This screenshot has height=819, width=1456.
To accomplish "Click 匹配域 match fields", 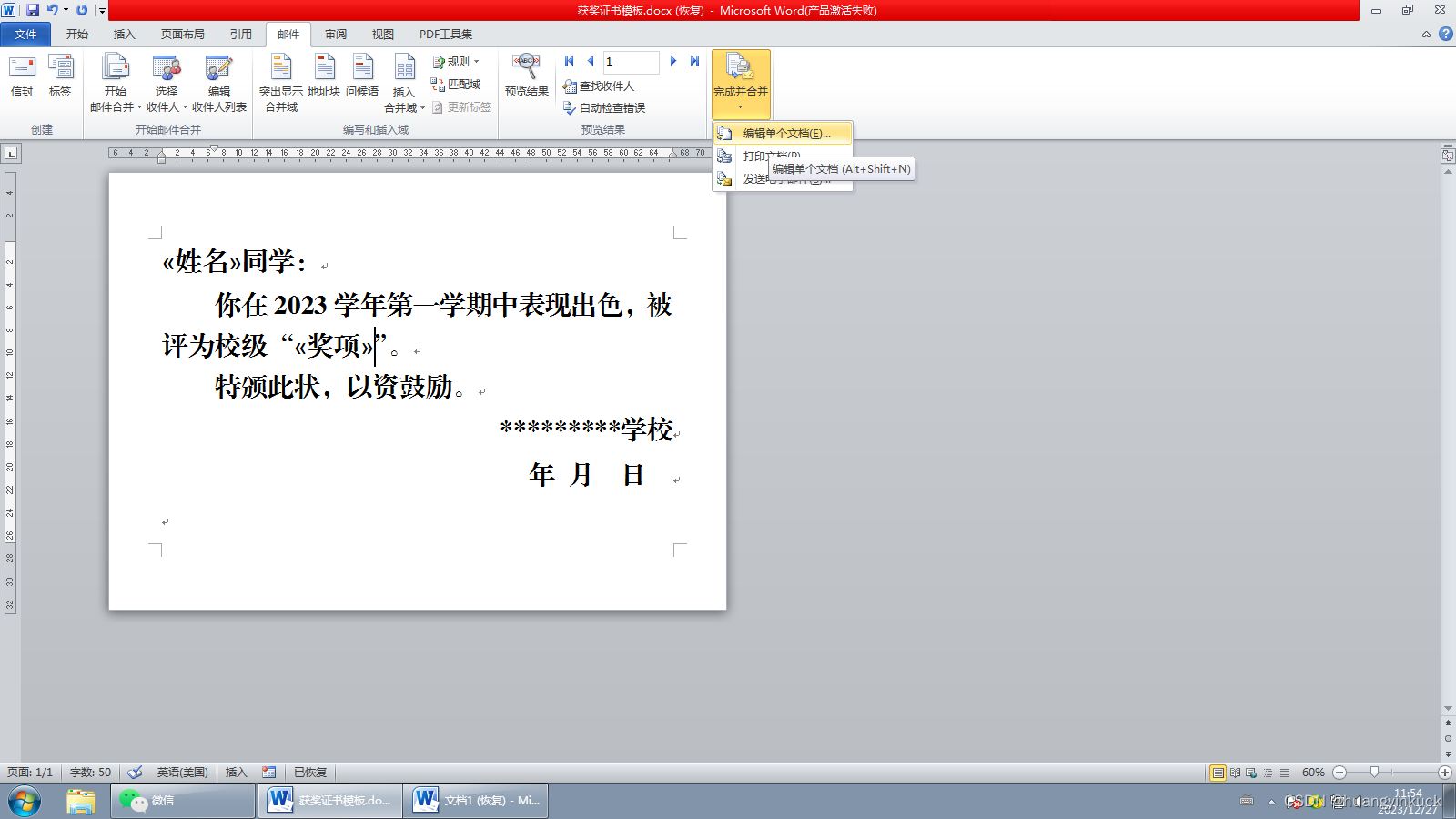I will pyautogui.click(x=456, y=85).
